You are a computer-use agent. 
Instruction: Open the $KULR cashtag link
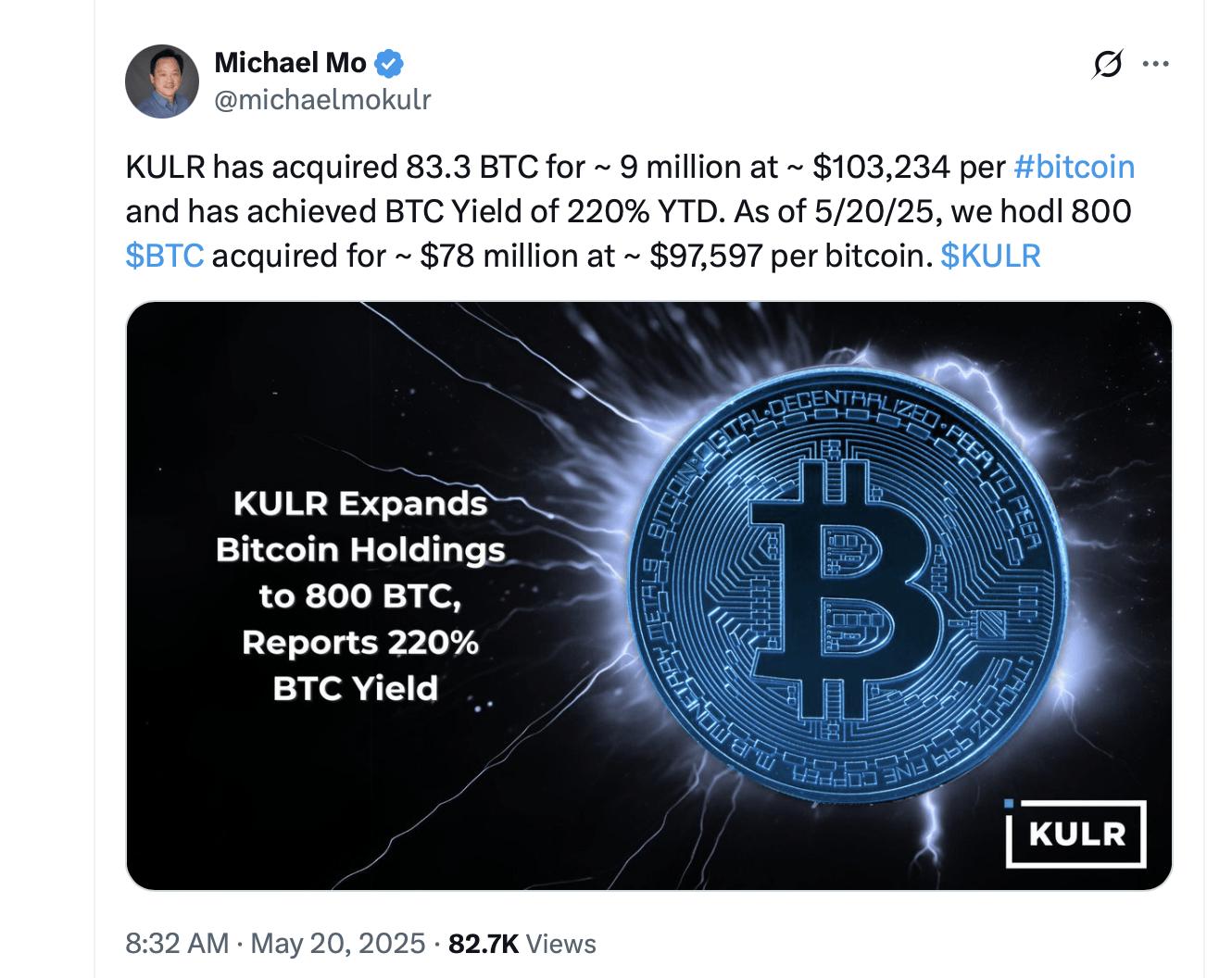pyautogui.click(x=990, y=256)
